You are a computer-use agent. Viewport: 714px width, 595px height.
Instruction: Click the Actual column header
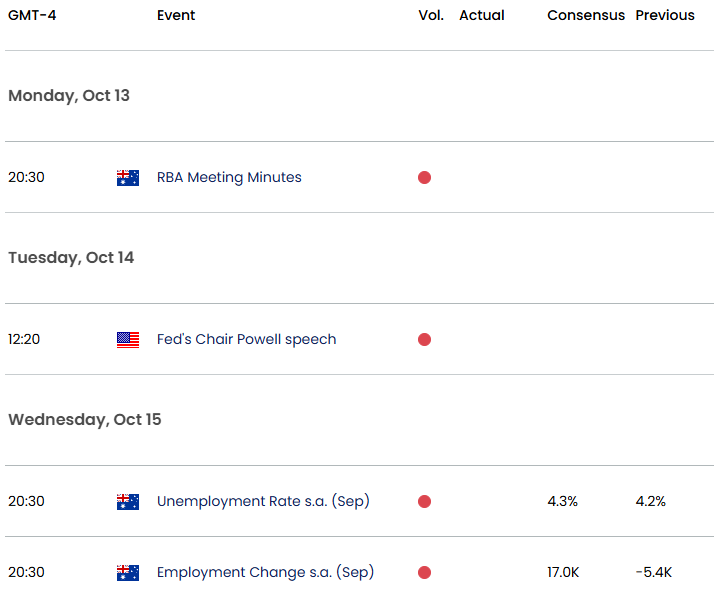coord(482,15)
